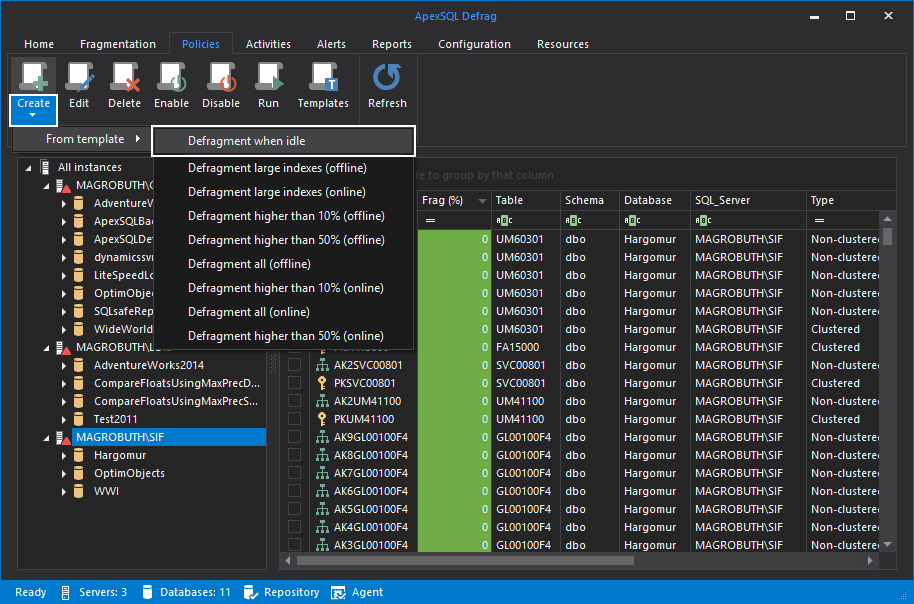This screenshot has width=914, height=604.
Task: Select Defragment large indexes (online)
Action: [x=283, y=192]
